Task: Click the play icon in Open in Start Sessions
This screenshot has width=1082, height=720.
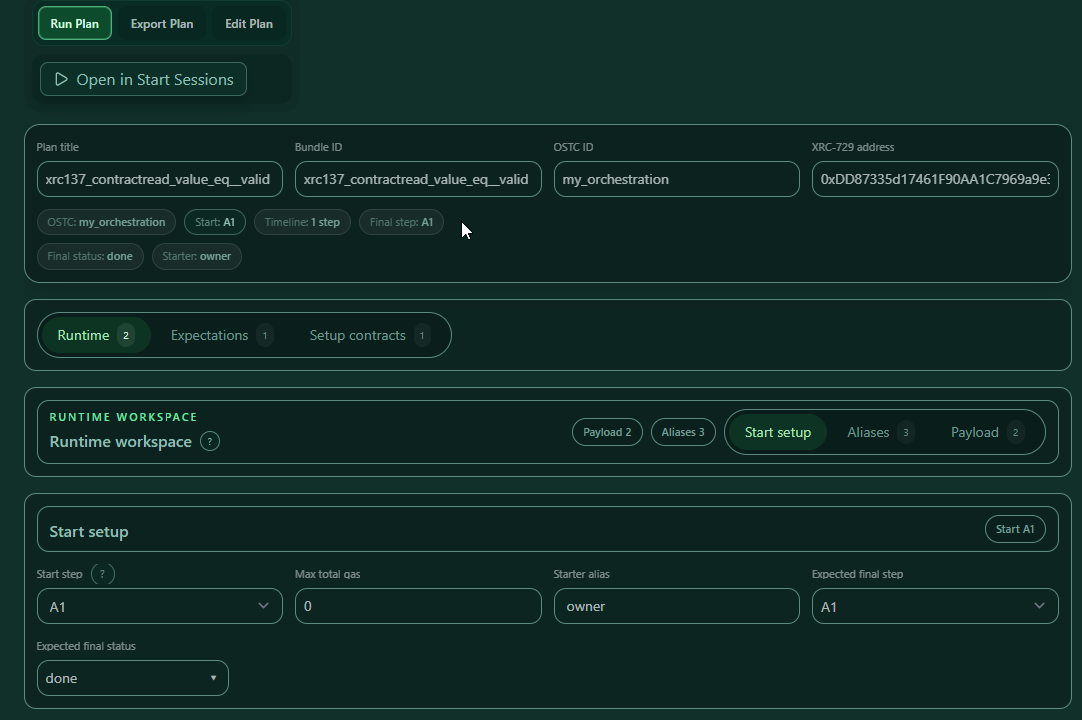Action: click(61, 79)
